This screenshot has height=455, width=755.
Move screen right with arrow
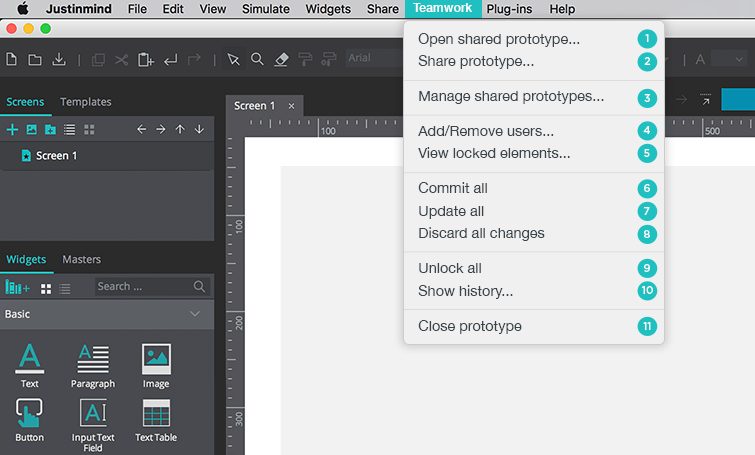tap(160, 129)
